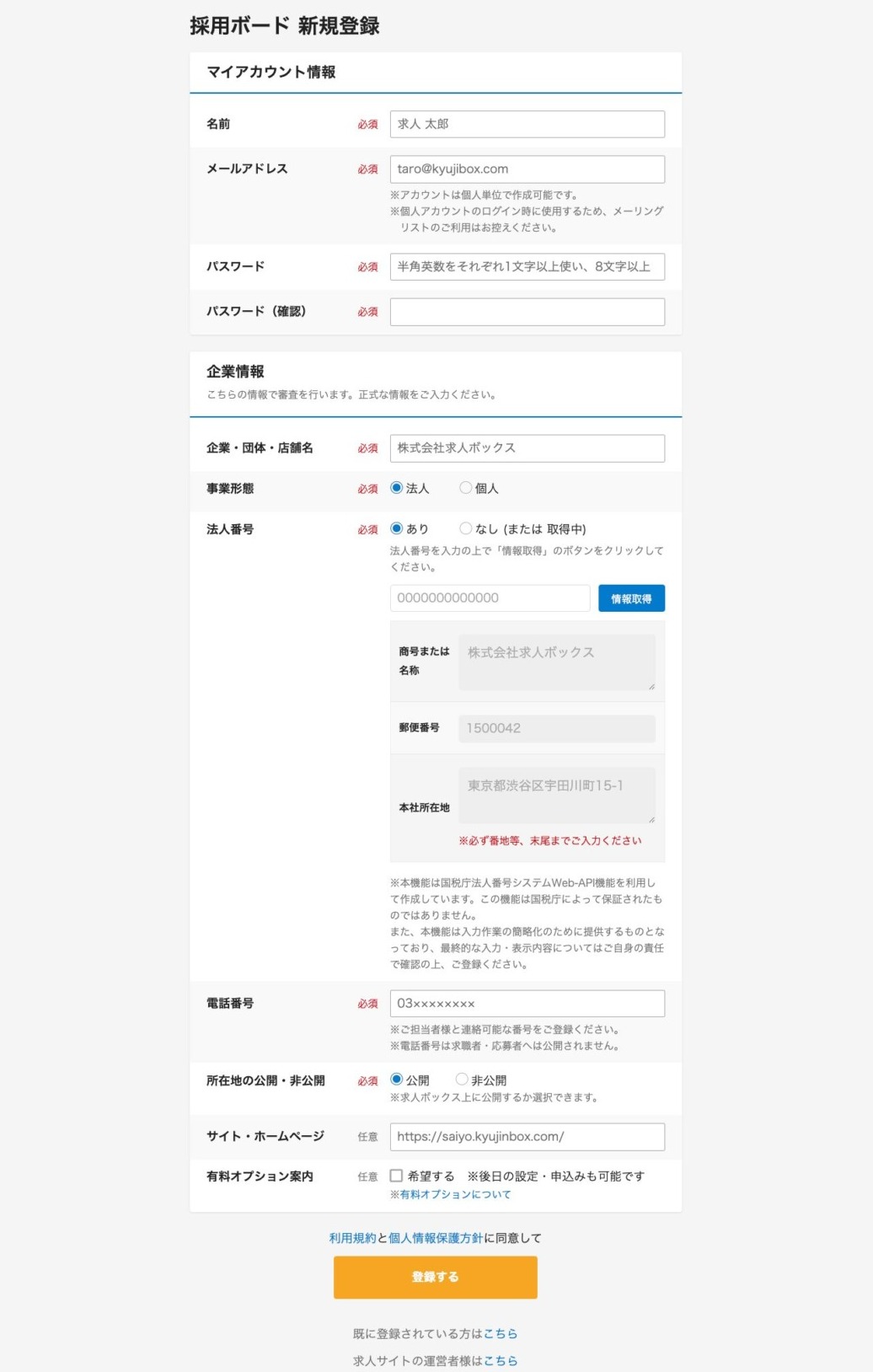The width and height of the screenshot is (873, 1372).
Task: Click the password confirmation field
Action: 527,312
